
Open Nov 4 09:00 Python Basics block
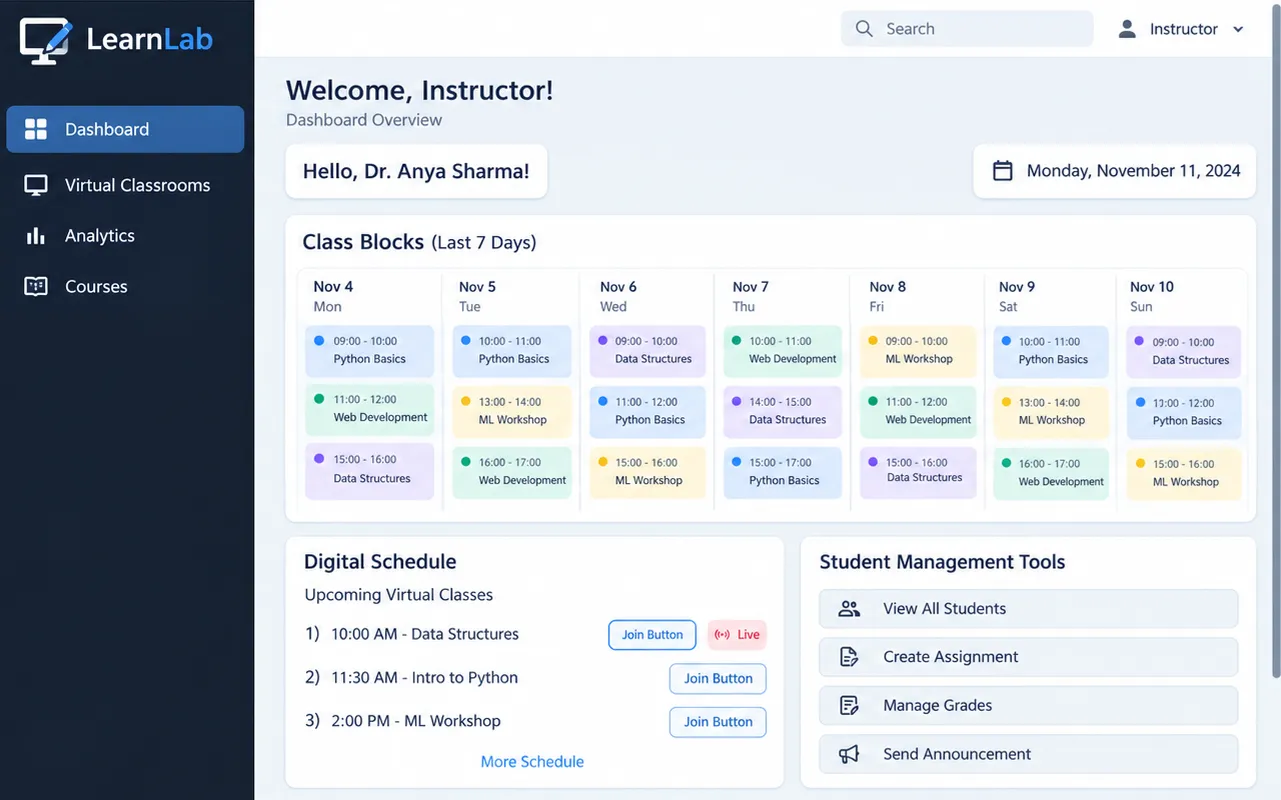click(x=370, y=351)
